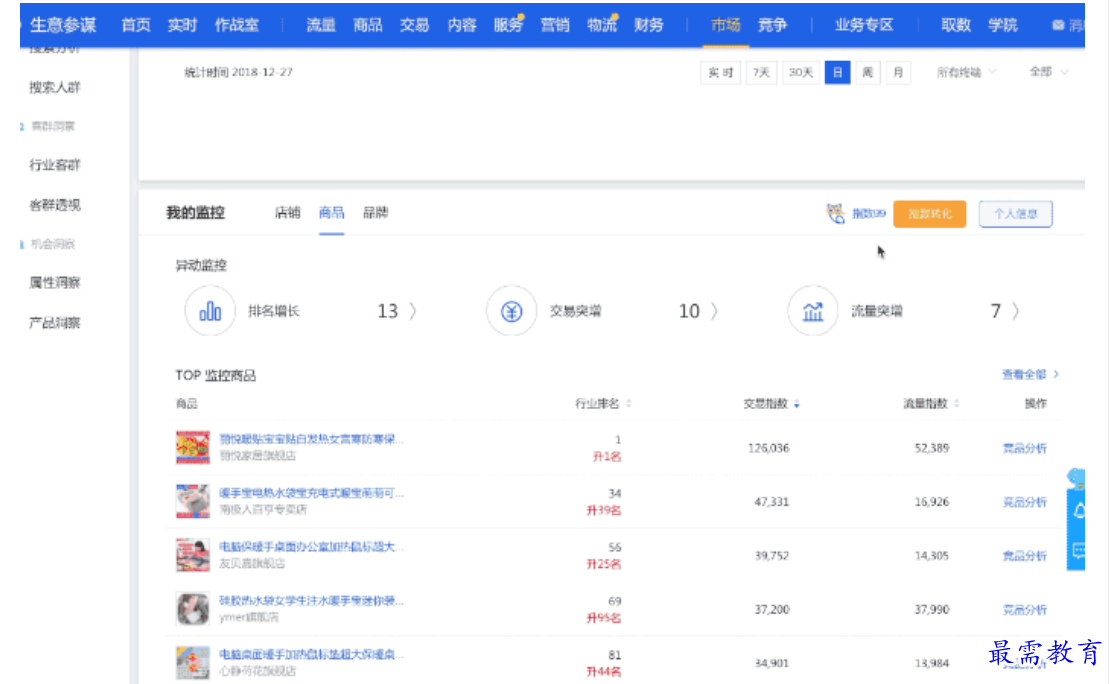
Task: Open the 排名增长 bar chart icon
Action: 210,310
